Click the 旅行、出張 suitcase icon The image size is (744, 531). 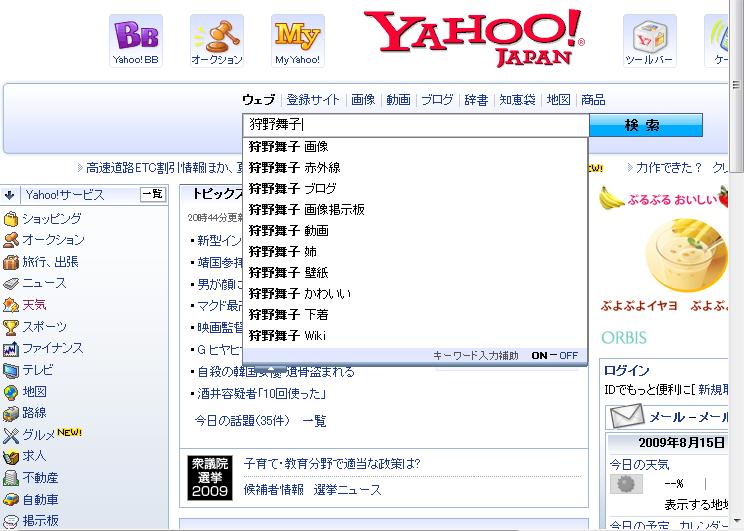pos(10,262)
